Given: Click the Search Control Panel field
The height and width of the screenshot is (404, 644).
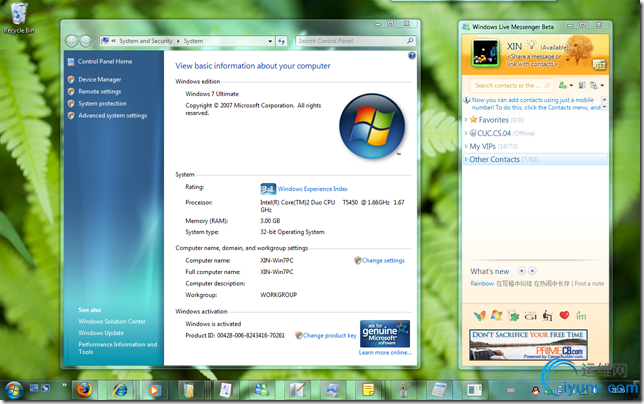Looking at the screenshot, I should 356,41.
